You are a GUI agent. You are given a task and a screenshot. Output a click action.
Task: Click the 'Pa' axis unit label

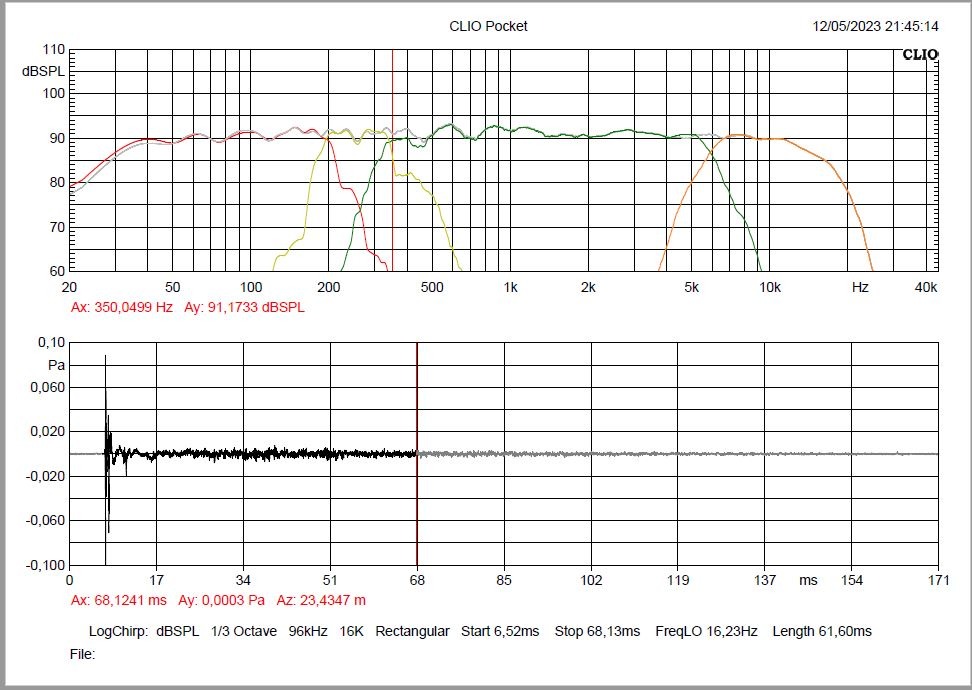pyautogui.click(x=56, y=365)
